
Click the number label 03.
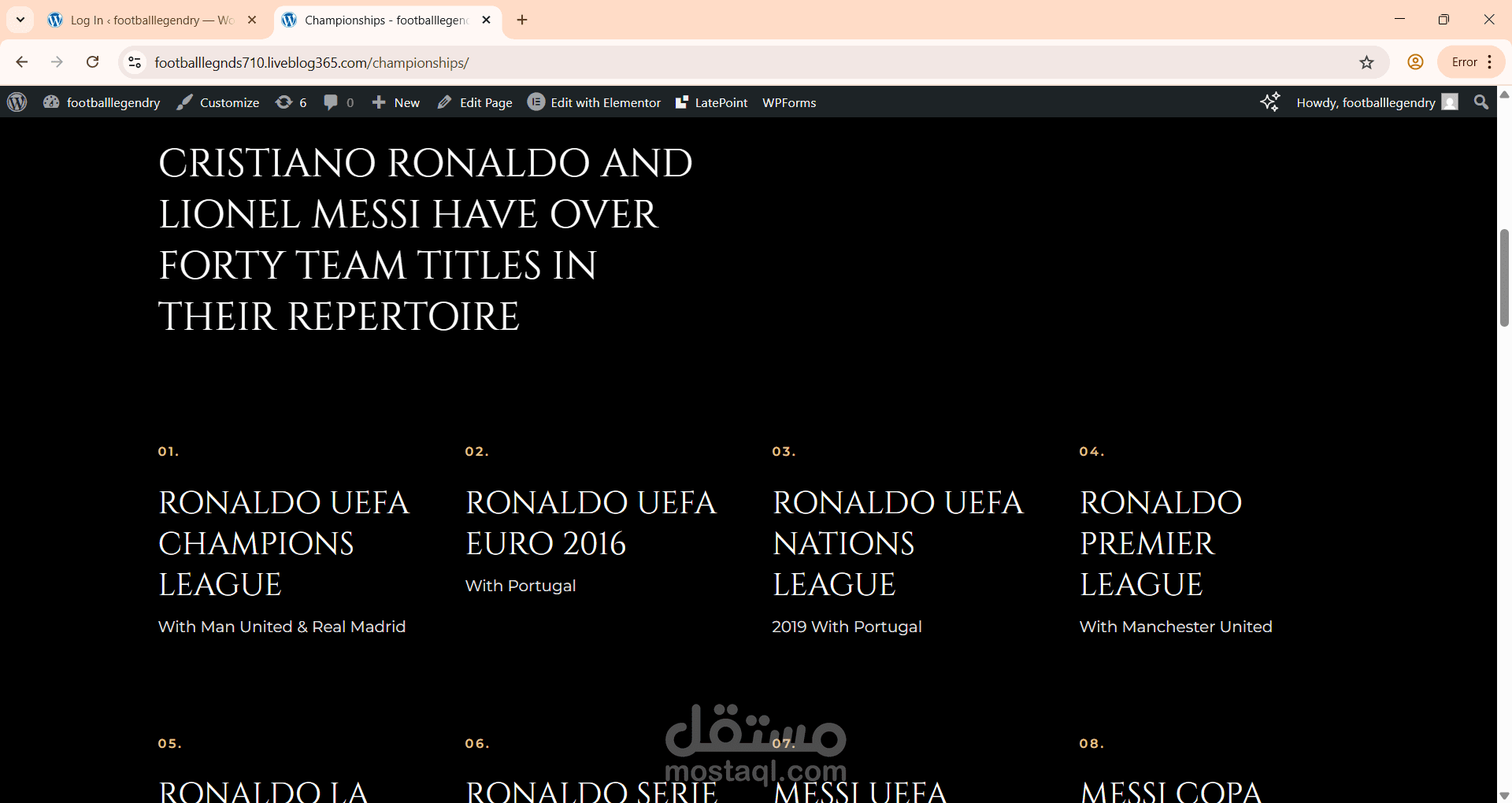[x=784, y=451]
